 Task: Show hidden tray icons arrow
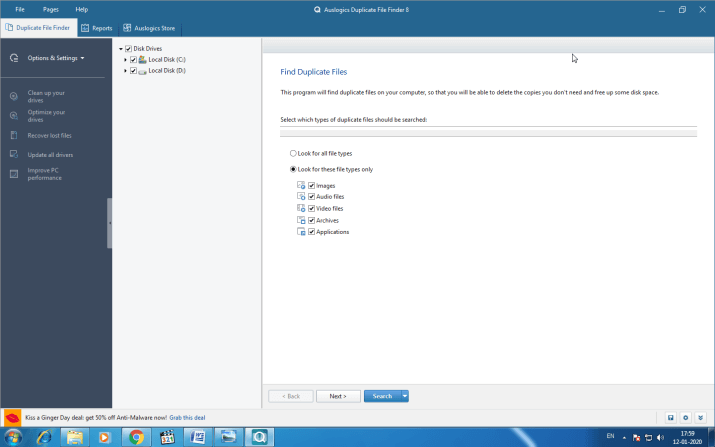[x=624, y=437]
